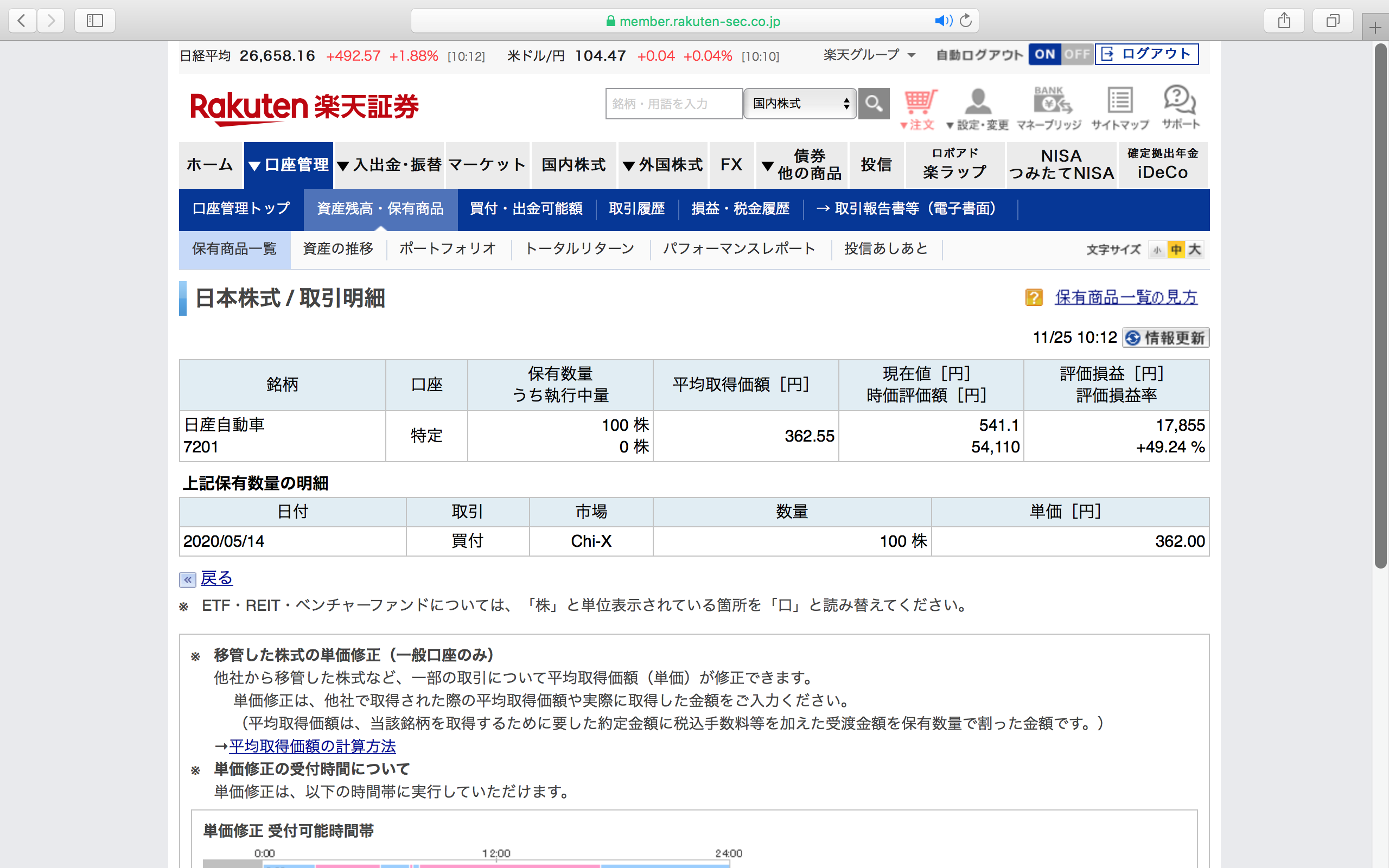This screenshot has width=1389, height=868.
Task: Turn auto logout OFF
Action: [x=1077, y=55]
